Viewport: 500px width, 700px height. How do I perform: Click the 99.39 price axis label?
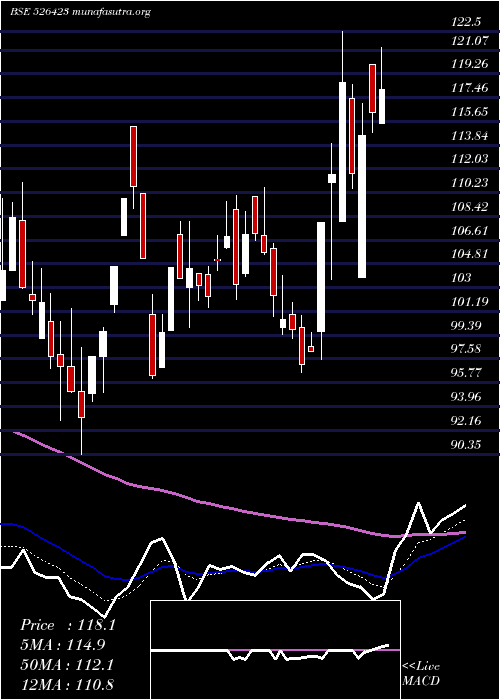[467, 325]
